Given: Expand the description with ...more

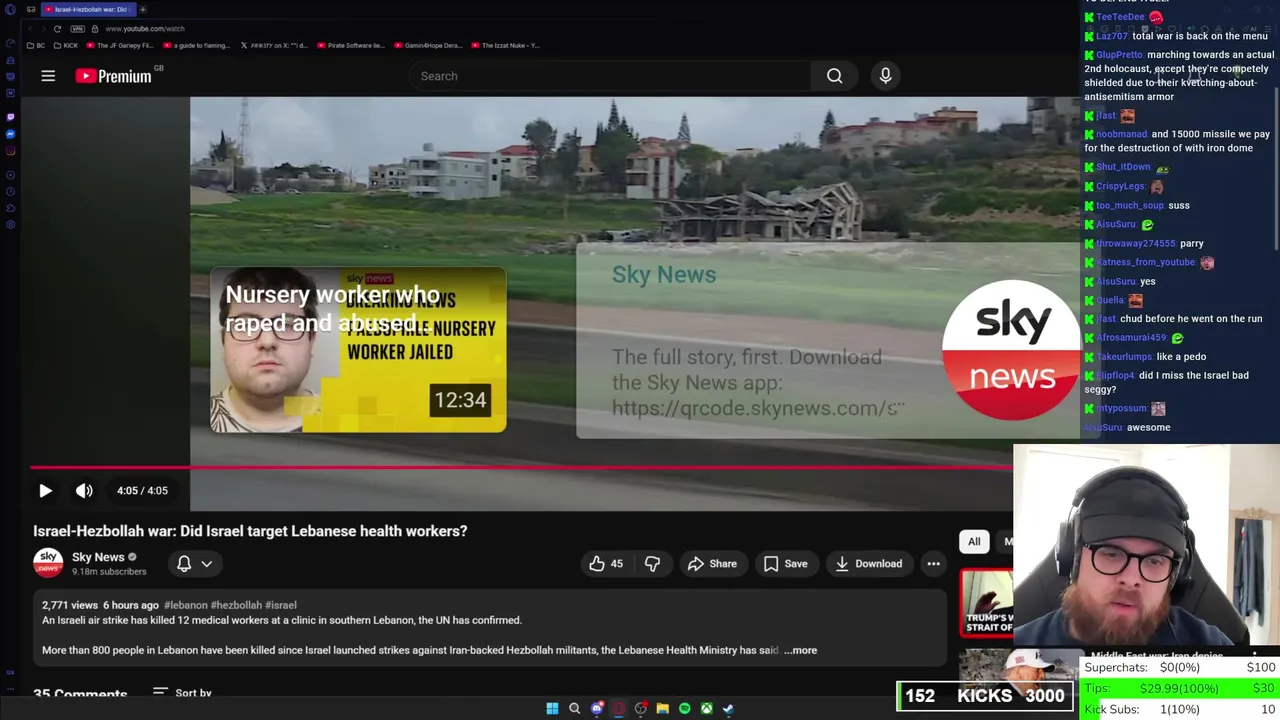Looking at the screenshot, I should click(800, 650).
